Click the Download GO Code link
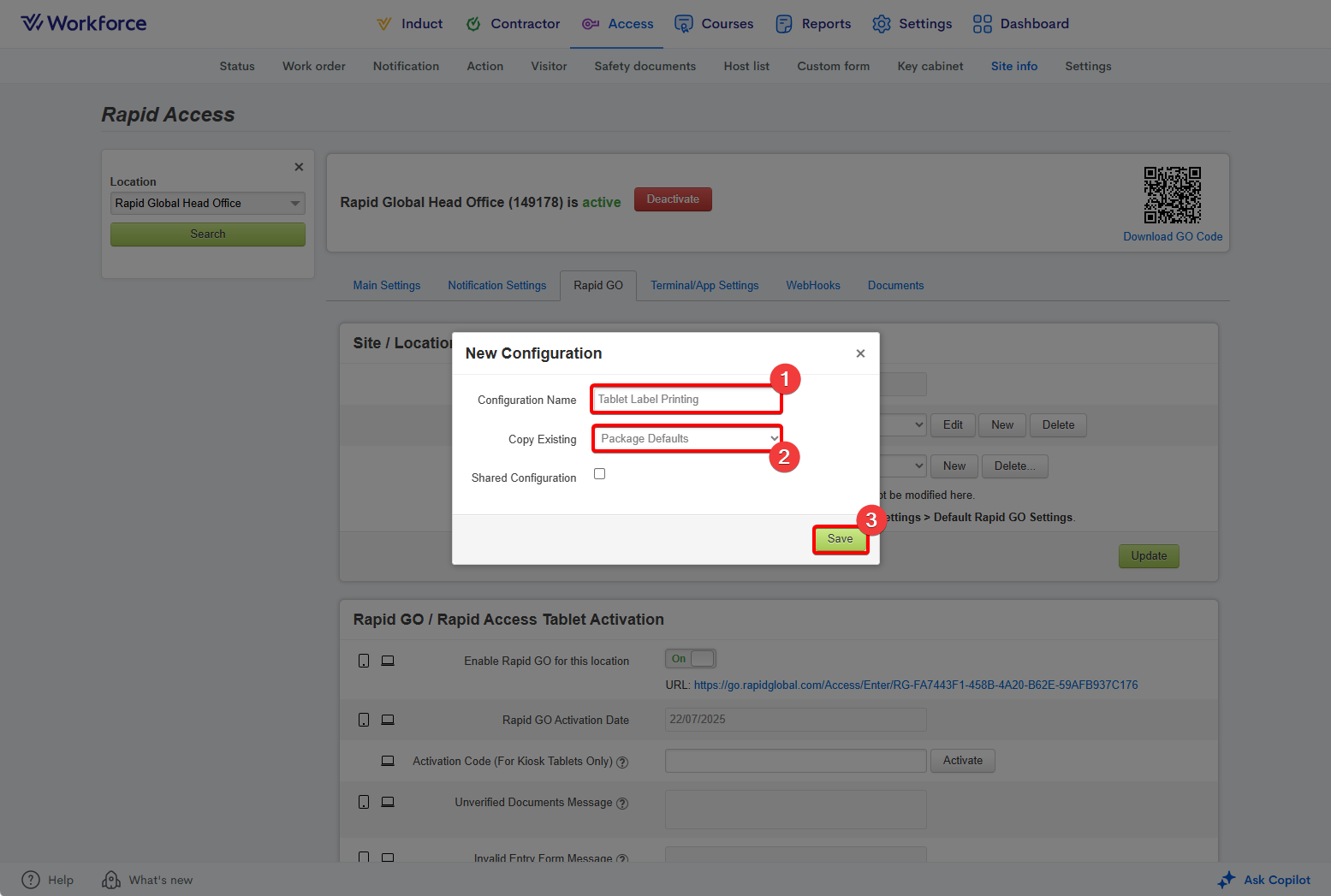The width and height of the screenshot is (1331, 896). tap(1173, 237)
